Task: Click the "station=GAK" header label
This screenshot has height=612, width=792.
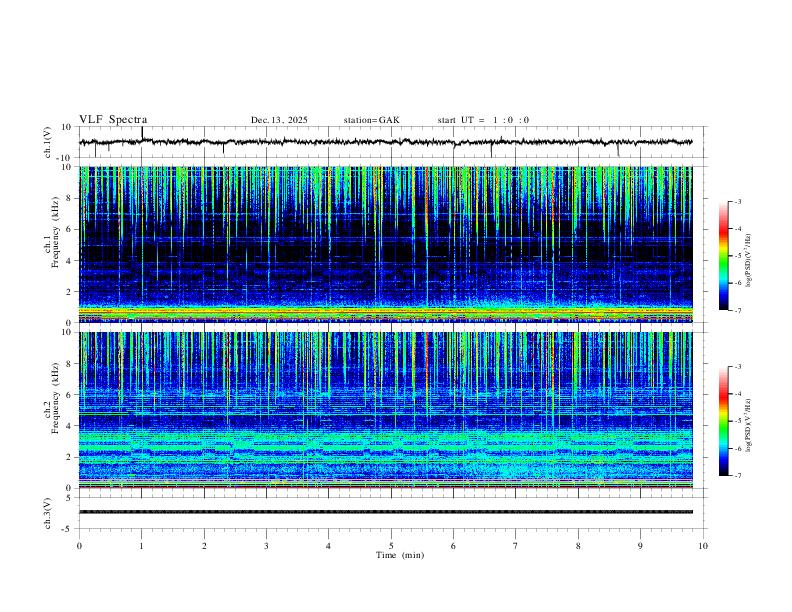Action: click(371, 120)
